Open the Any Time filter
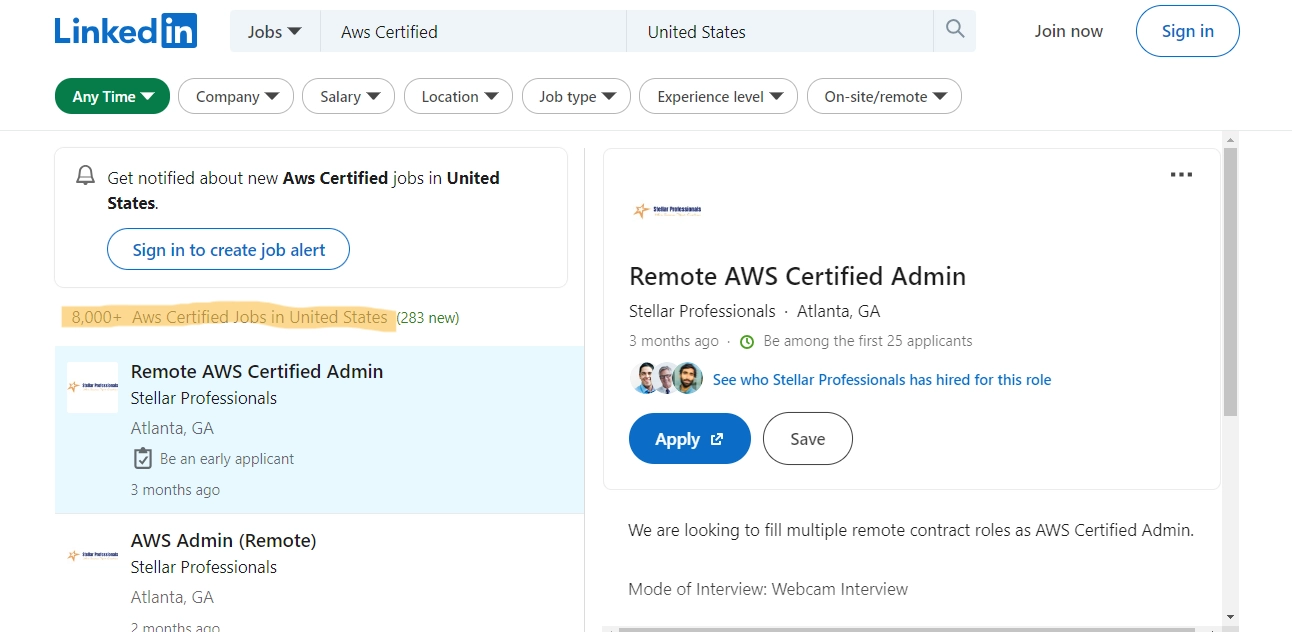1292x632 pixels. click(111, 96)
